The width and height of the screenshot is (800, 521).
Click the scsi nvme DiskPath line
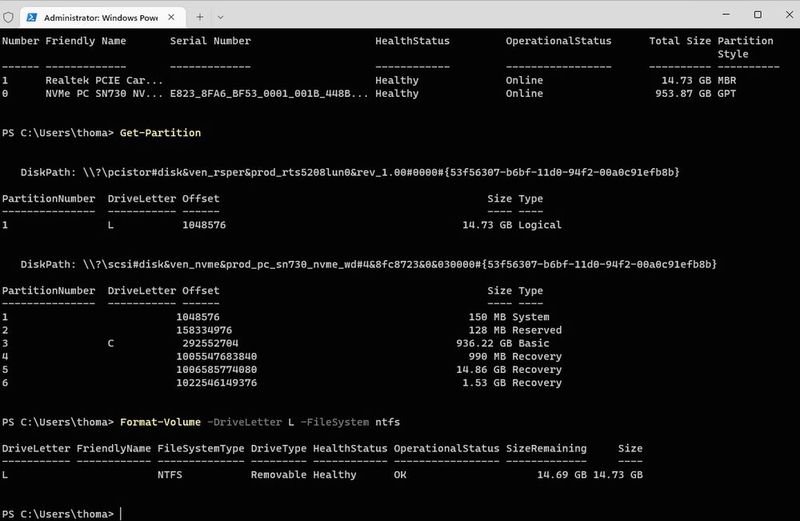tap(368, 264)
